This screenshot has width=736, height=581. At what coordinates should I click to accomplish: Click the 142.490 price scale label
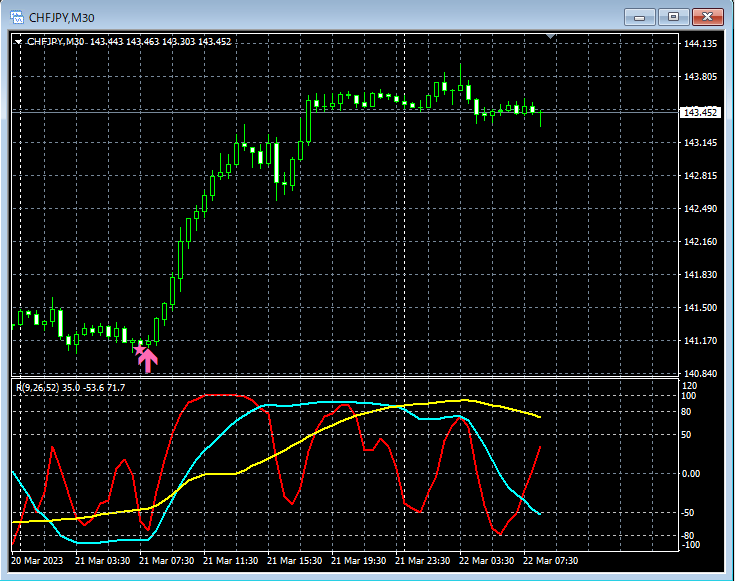(x=700, y=209)
